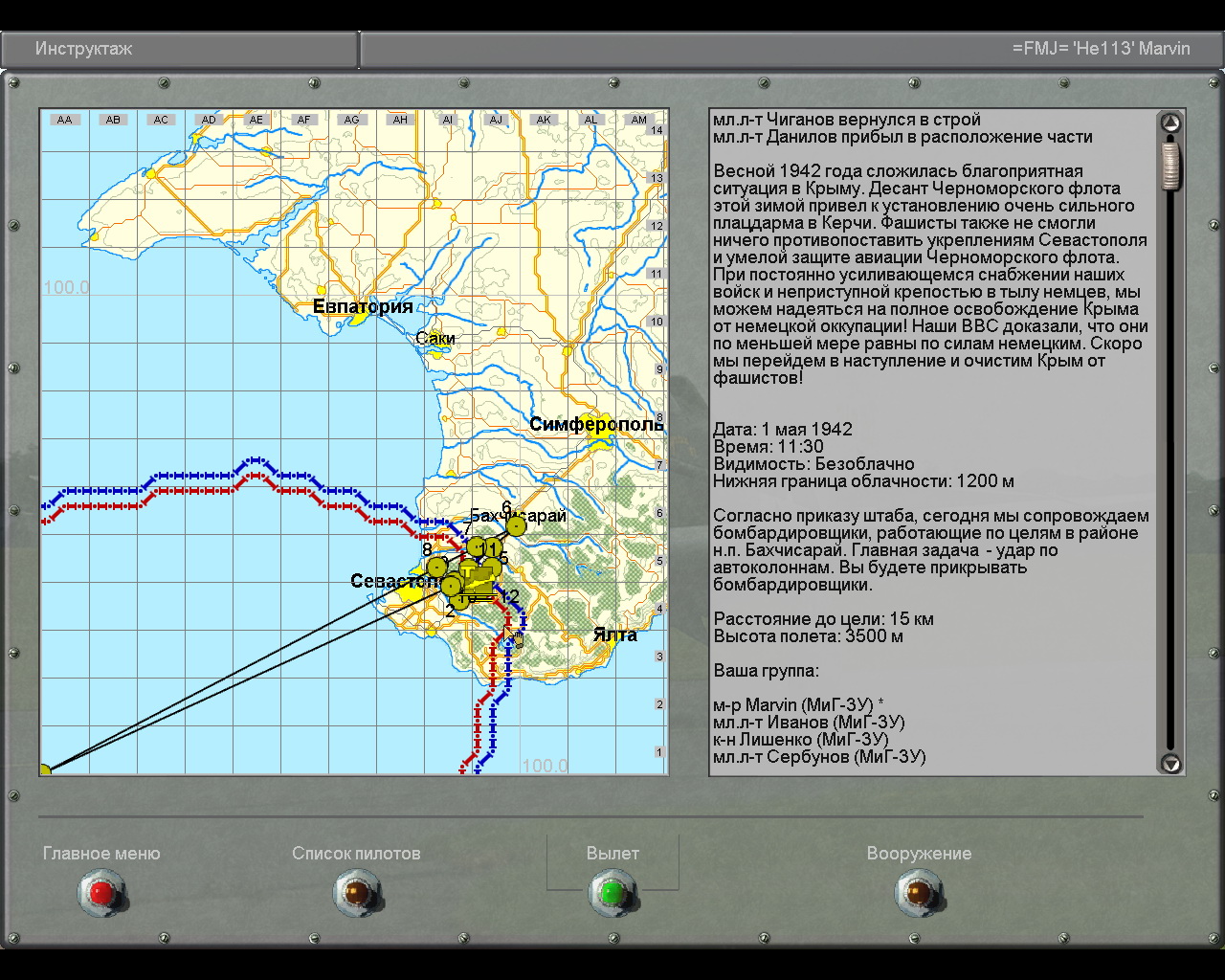Click the "Время: 11:30" line
The height and width of the screenshot is (980, 1225).
click(x=768, y=447)
